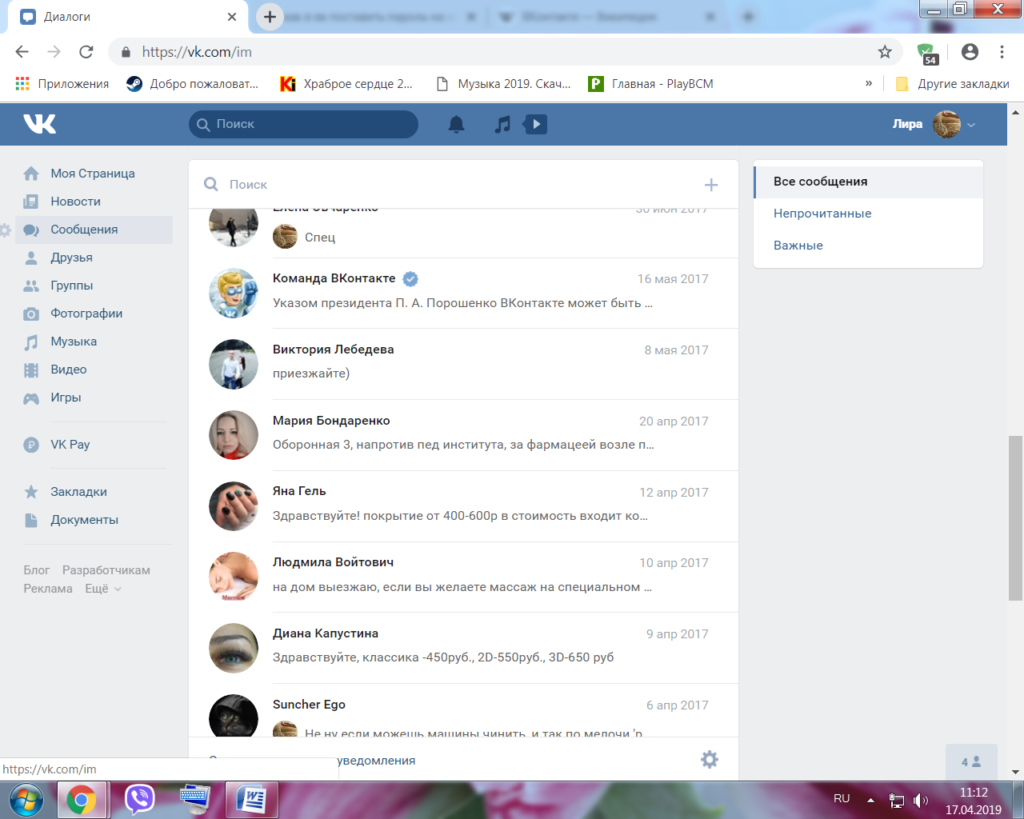Open Chrome three-dot menu
The image size is (1024, 819).
1002,52
